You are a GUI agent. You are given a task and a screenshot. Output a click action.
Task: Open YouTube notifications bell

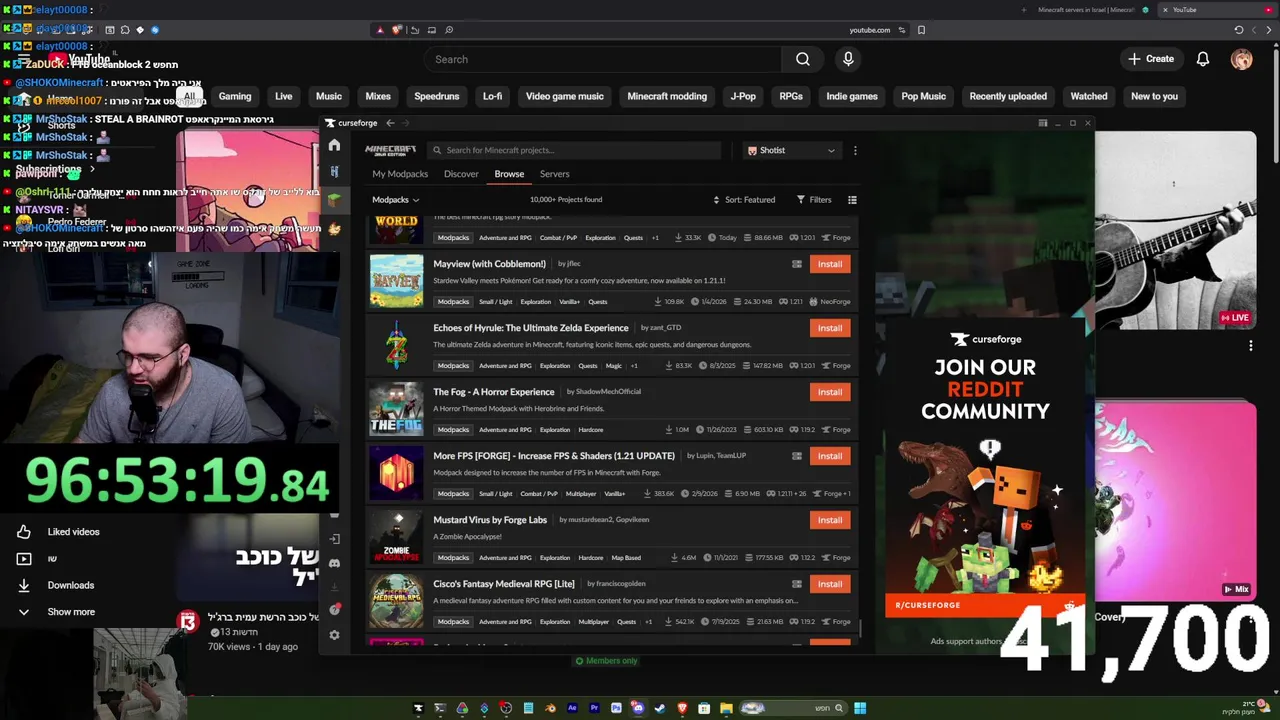click(x=1203, y=59)
